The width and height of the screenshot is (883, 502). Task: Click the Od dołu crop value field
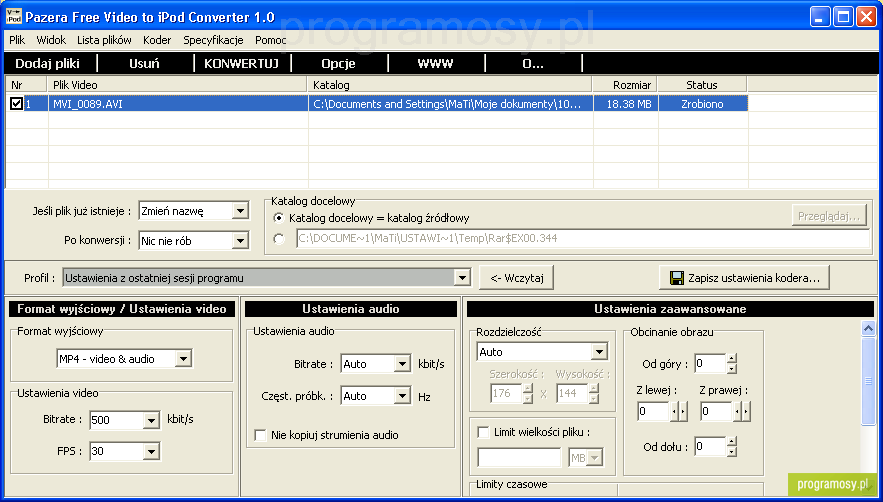710,447
